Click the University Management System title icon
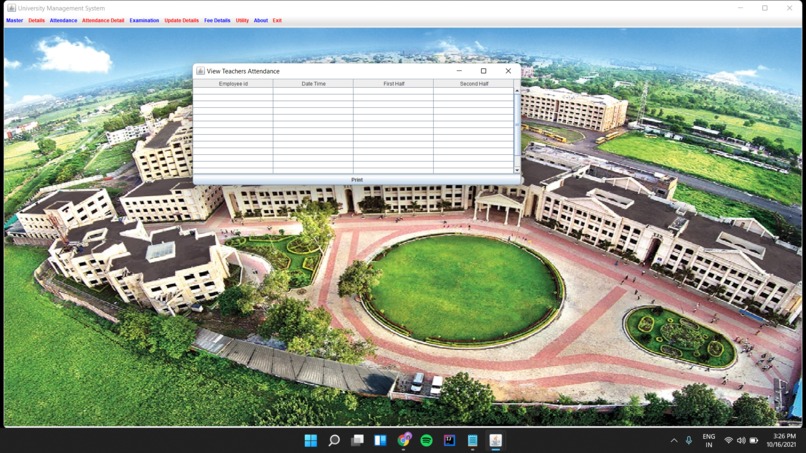Screen dimensions: 806x453 pos(11,8)
